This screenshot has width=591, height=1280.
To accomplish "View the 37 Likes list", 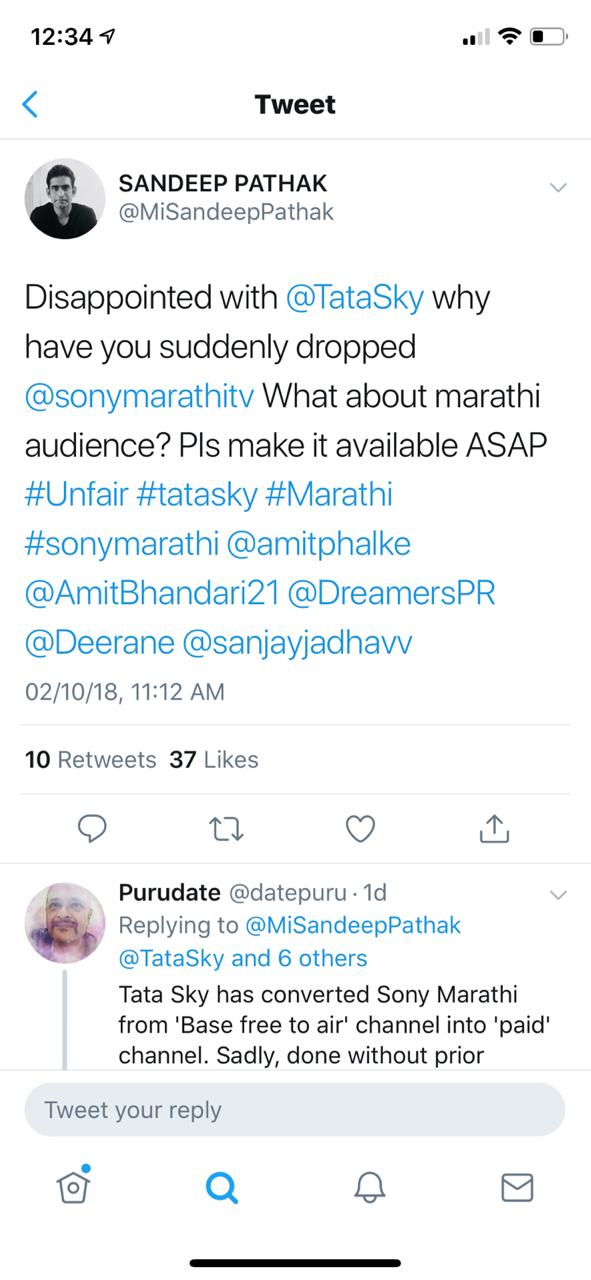I will coord(214,760).
